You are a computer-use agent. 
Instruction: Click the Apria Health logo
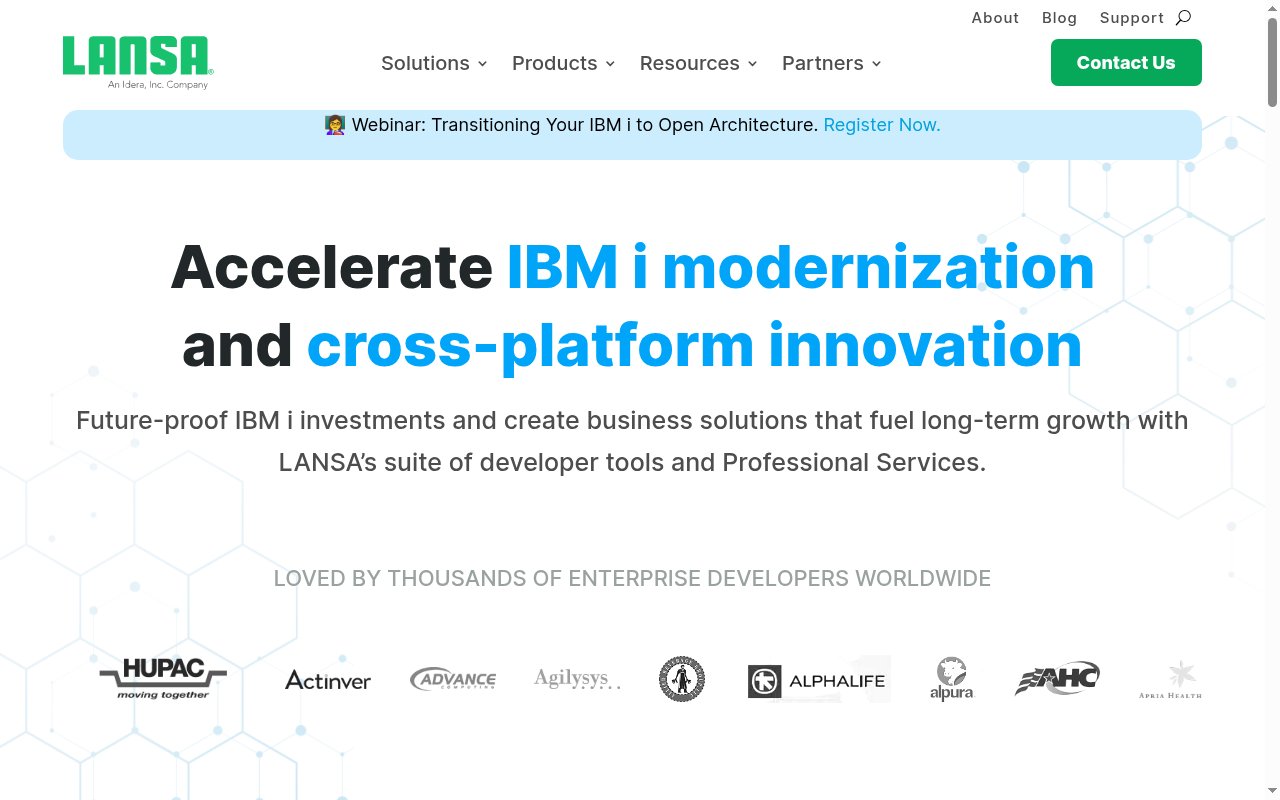coord(1170,680)
